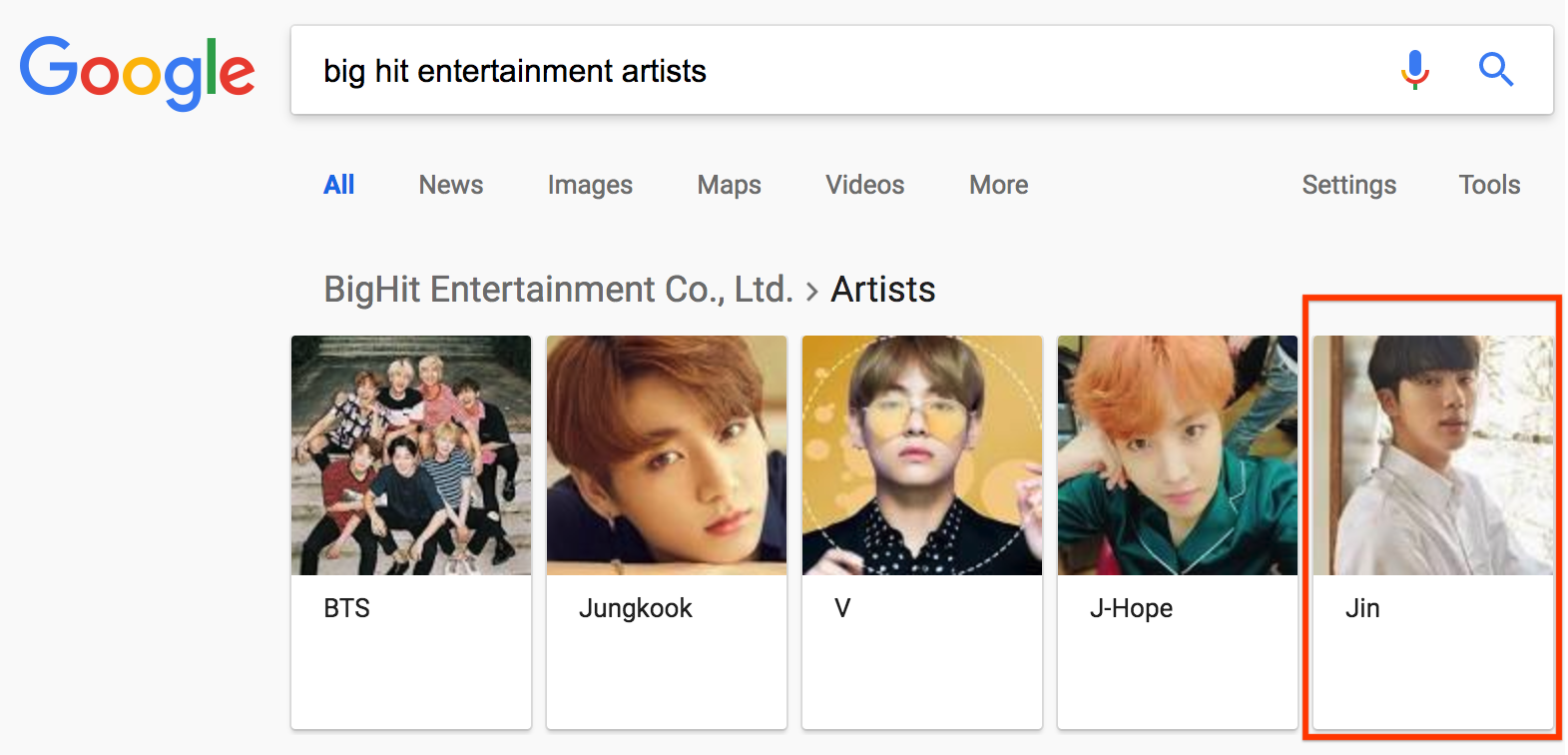The width and height of the screenshot is (1568, 755).
Task: Select the V artist thumbnail
Action: click(x=922, y=455)
